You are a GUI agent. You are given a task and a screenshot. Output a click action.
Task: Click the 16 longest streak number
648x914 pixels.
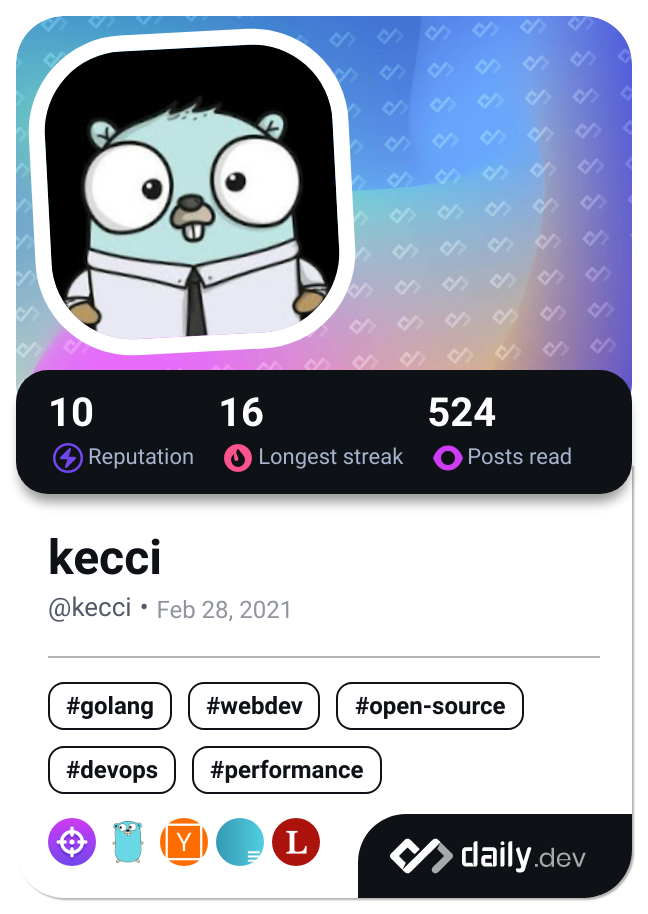241,413
